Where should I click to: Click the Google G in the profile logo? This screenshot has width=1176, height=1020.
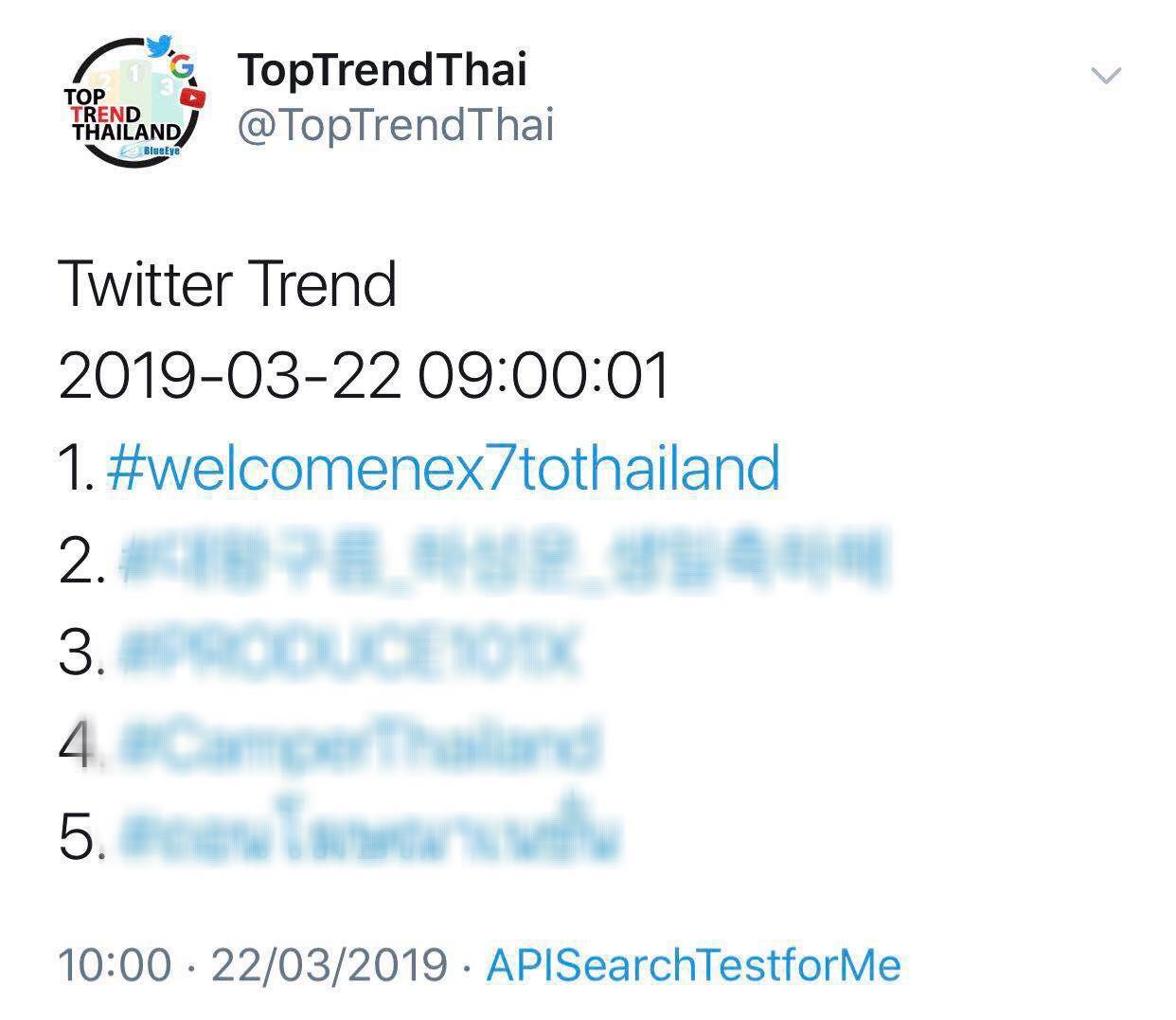[181, 66]
